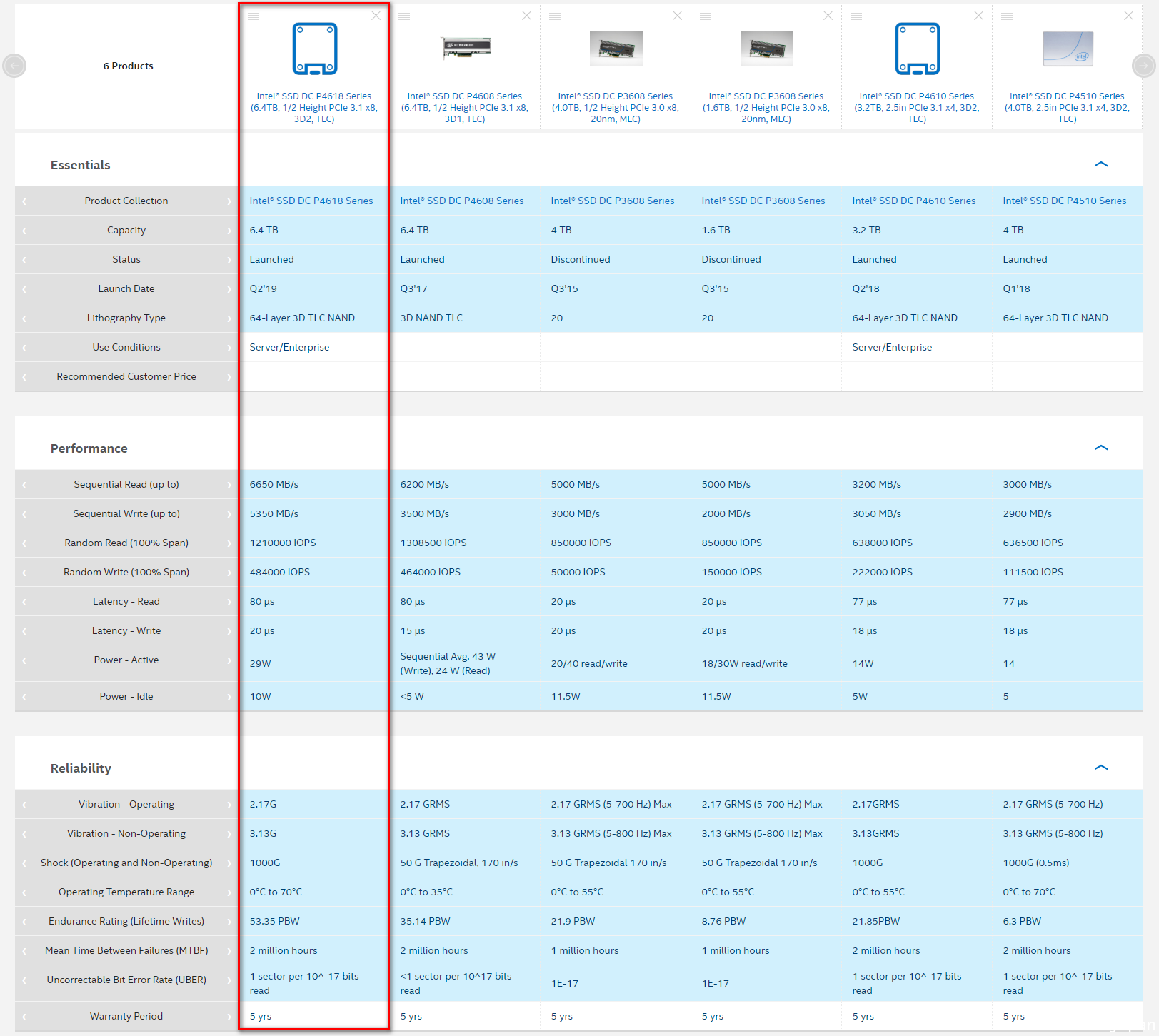Click right chevron on Power - Idle row
The height and width of the screenshot is (1036, 1159).
pyautogui.click(x=229, y=697)
